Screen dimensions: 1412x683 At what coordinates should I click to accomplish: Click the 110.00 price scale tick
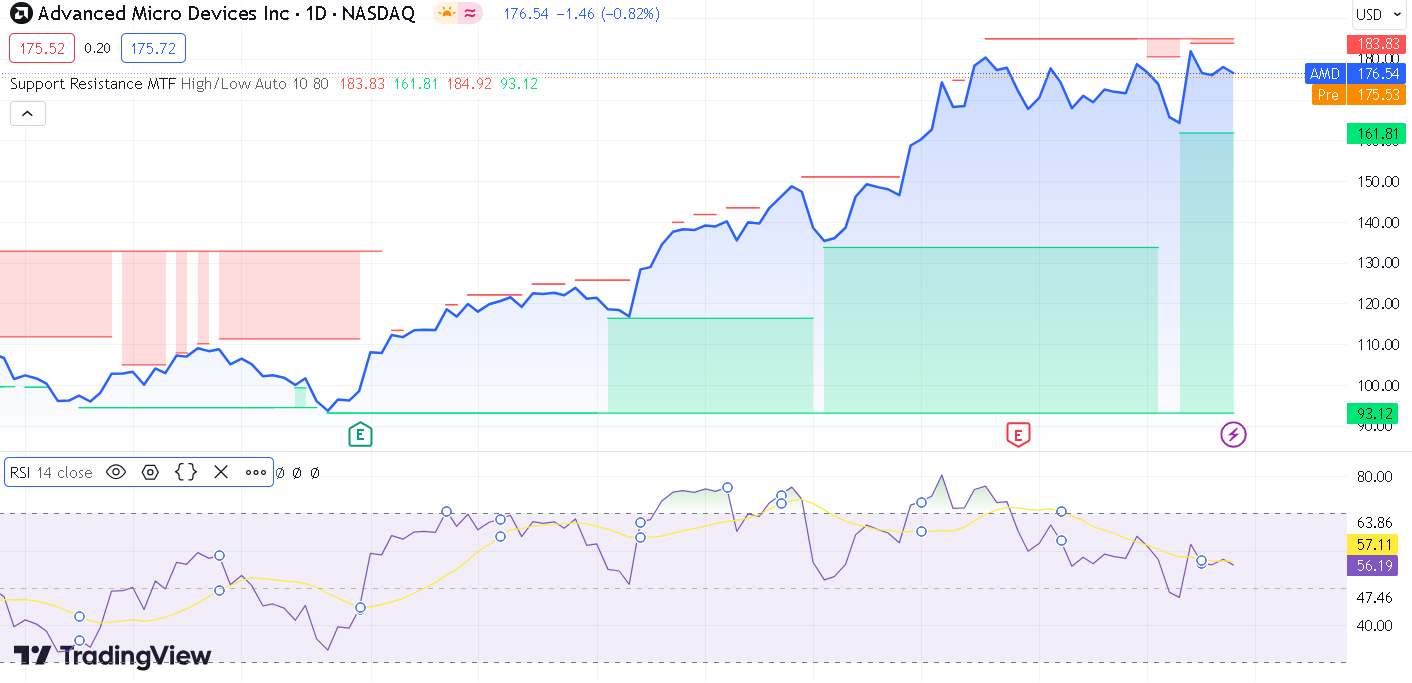pyautogui.click(x=1378, y=344)
